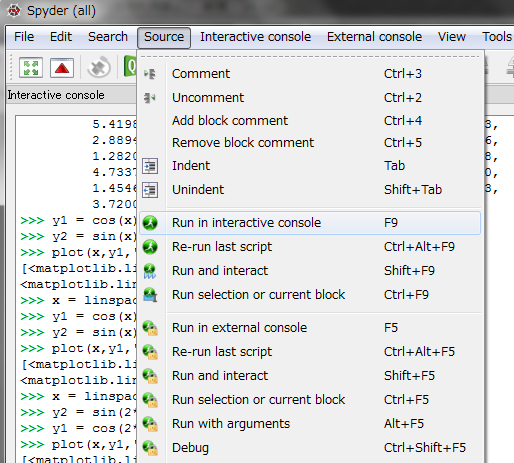
Task: Click the console line starting y2 = sin(2*
Action: coord(78,412)
